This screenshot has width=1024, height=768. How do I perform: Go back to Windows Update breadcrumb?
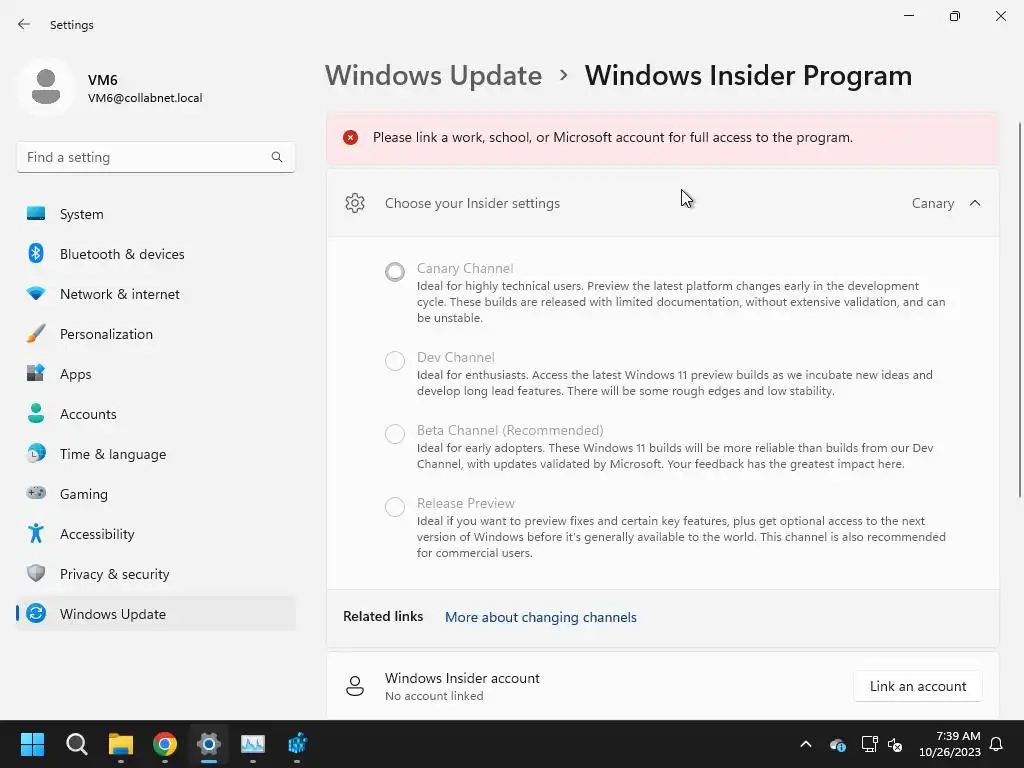(x=434, y=76)
